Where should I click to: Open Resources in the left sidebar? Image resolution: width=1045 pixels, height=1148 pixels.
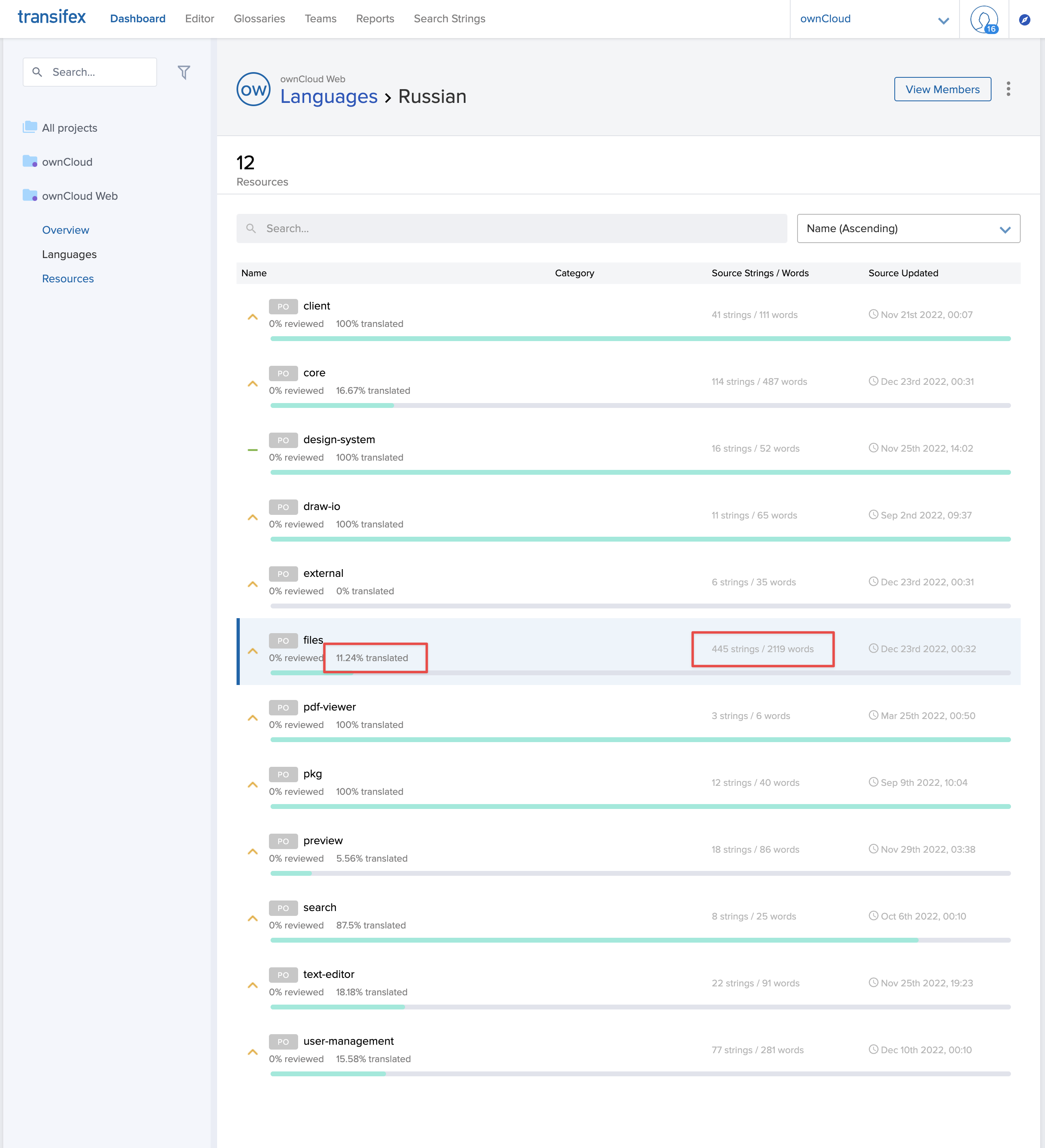click(67, 278)
